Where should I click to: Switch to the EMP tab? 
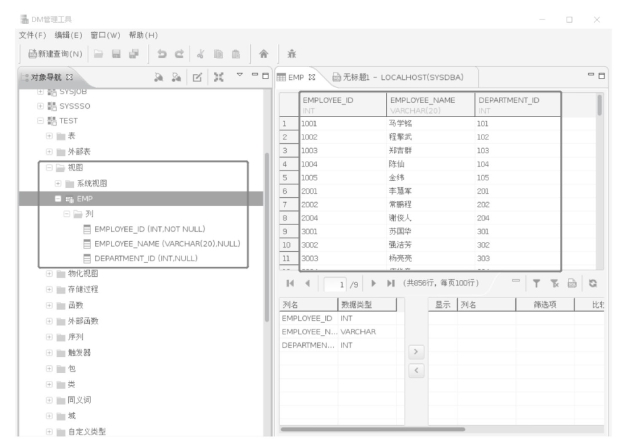pyautogui.click(x=296, y=77)
